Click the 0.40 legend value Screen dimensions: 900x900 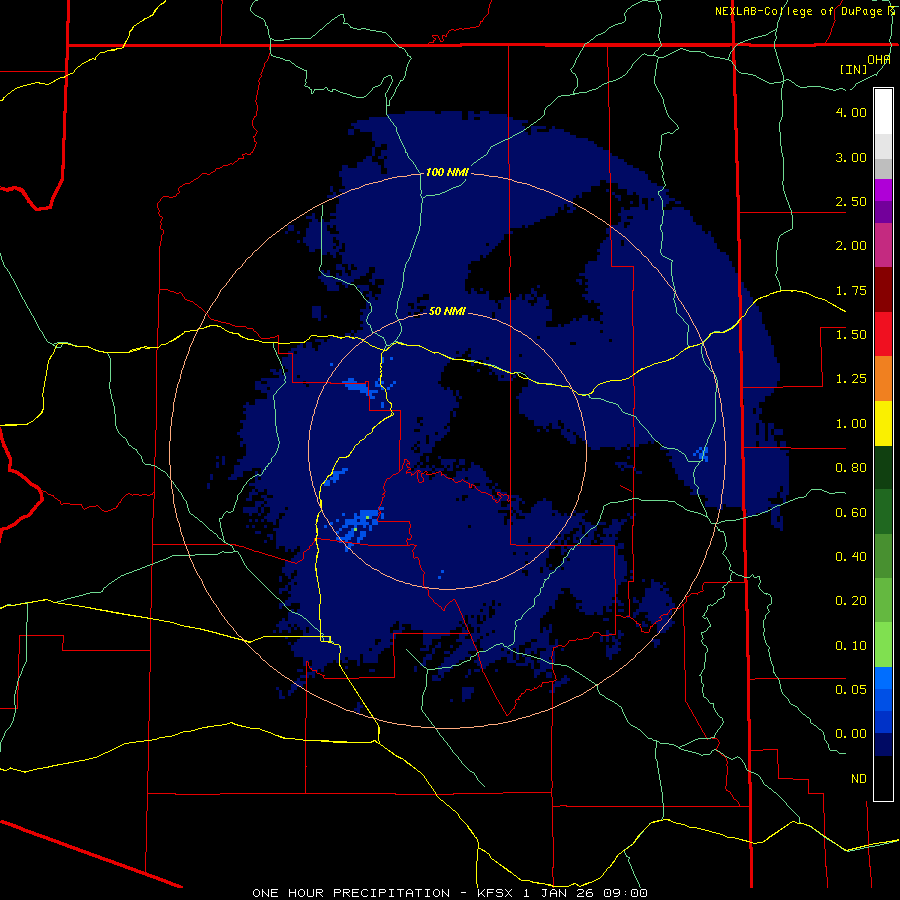pyautogui.click(x=851, y=557)
